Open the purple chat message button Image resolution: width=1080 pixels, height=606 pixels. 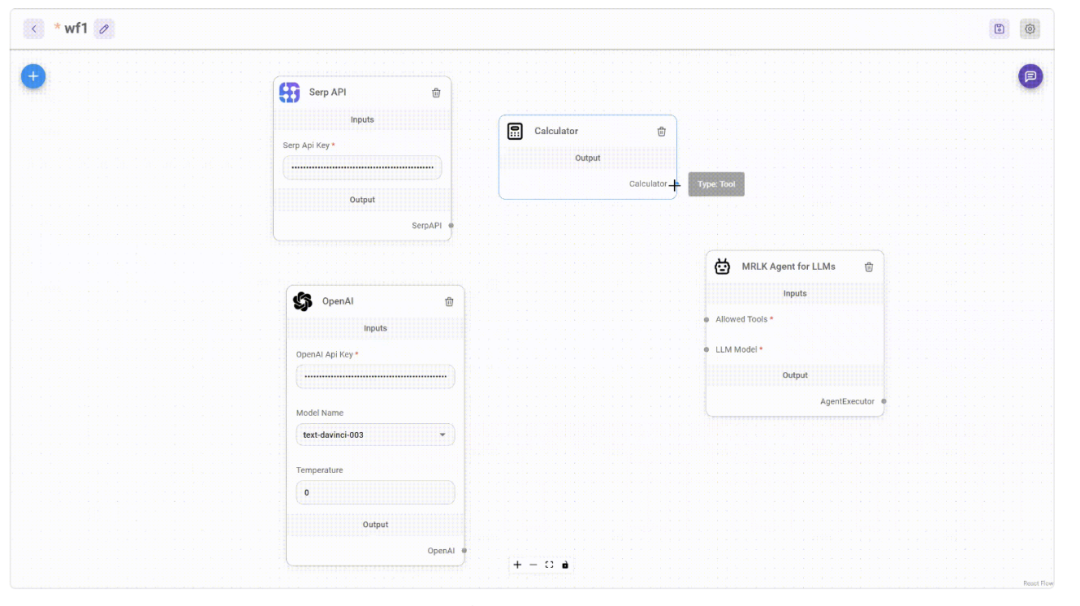click(x=1030, y=76)
